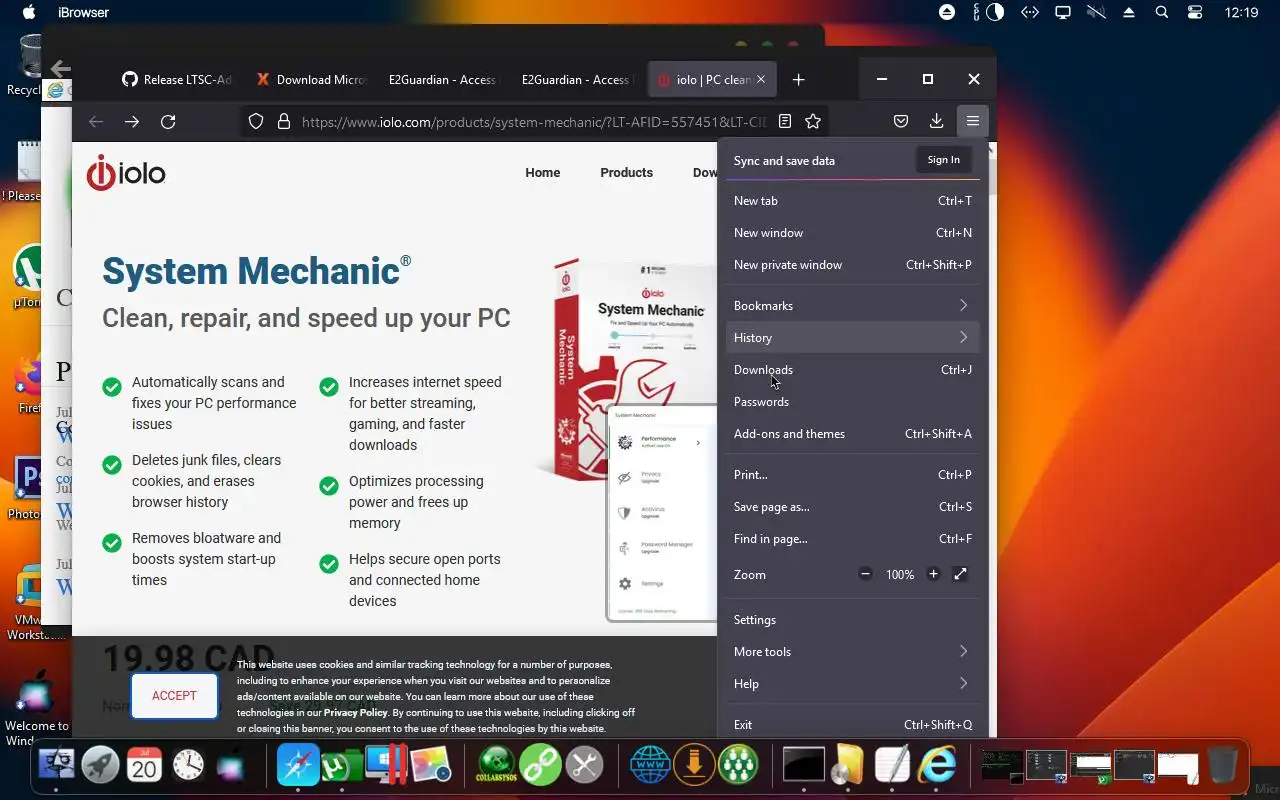Switch to the Download Micro tab
The image size is (1280, 800).
(x=311, y=79)
